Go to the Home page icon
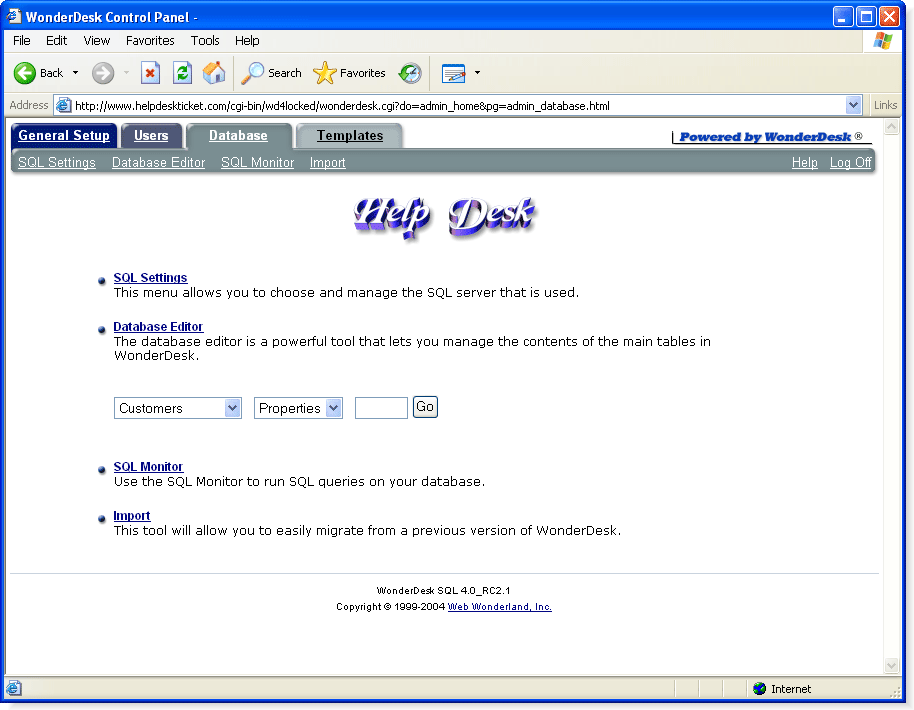Image resolution: width=914 pixels, height=710 pixels. coord(214,73)
